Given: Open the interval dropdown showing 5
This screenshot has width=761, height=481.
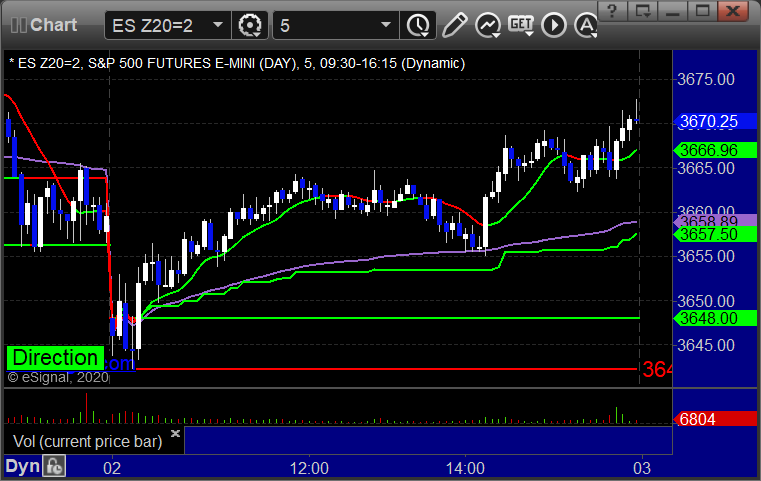Looking at the screenshot, I should tap(335, 25).
